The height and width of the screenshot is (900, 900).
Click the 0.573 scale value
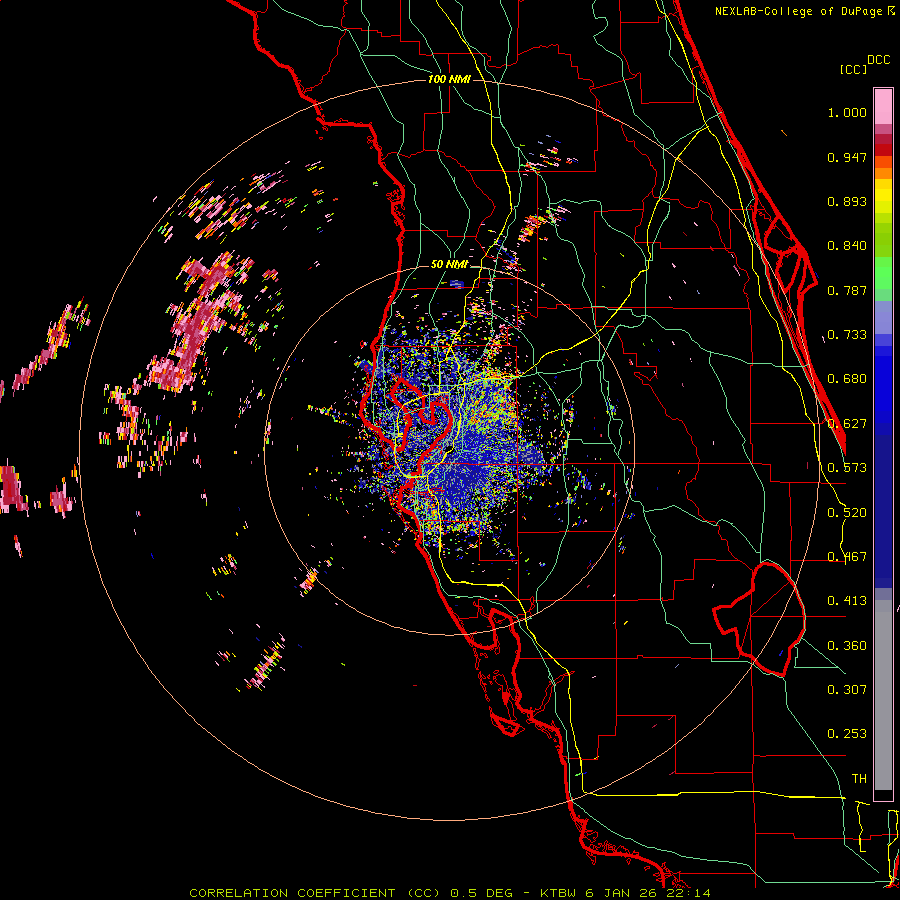click(847, 468)
